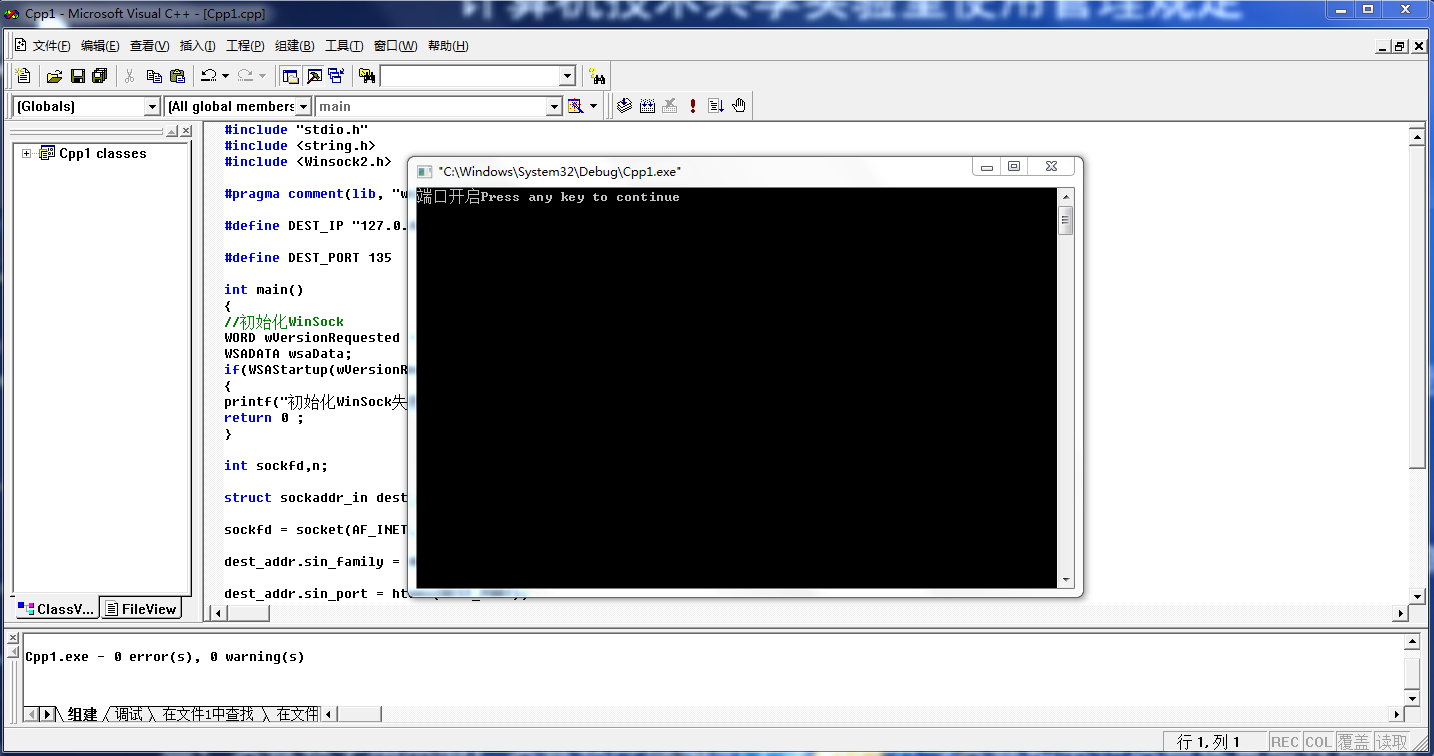
Task: Open the 插入(I) menu
Action: pyautogui.click(x=197, y=46)
